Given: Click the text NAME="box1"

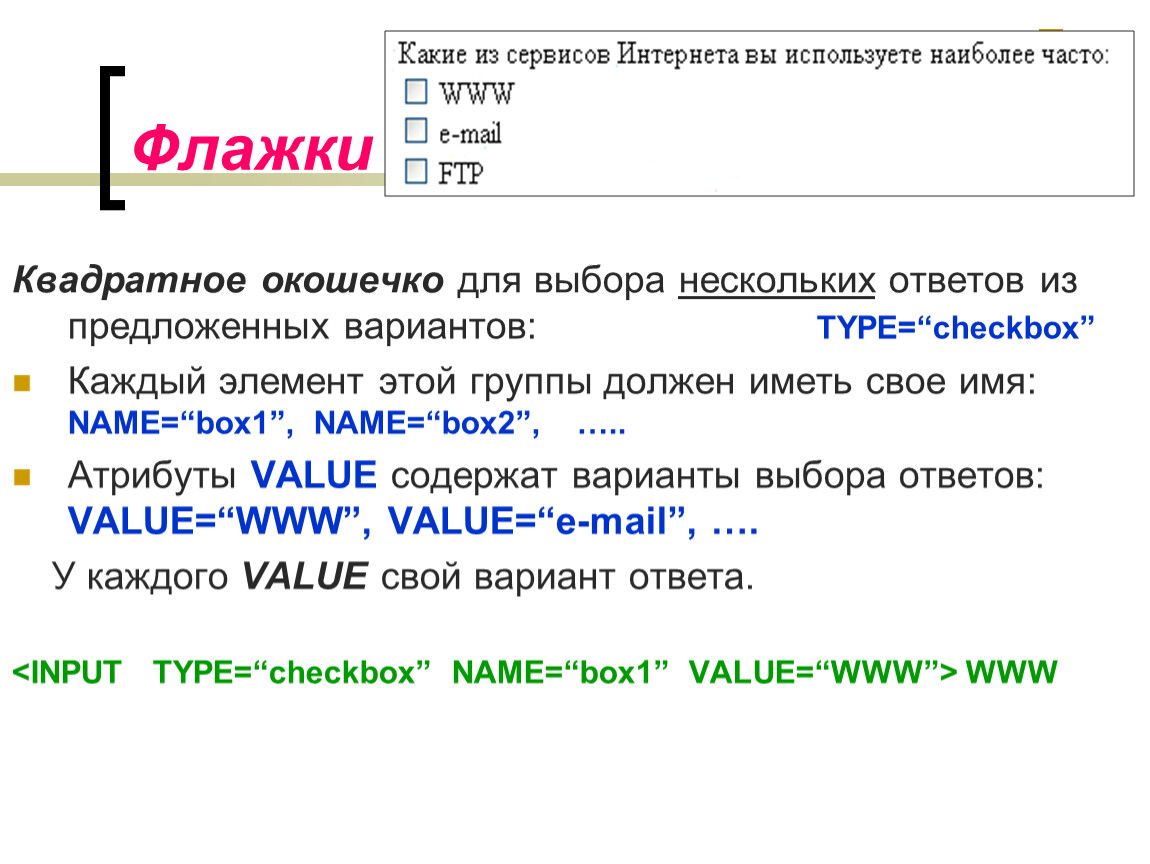Looking at the screenshot, I should tap(180, 423).
